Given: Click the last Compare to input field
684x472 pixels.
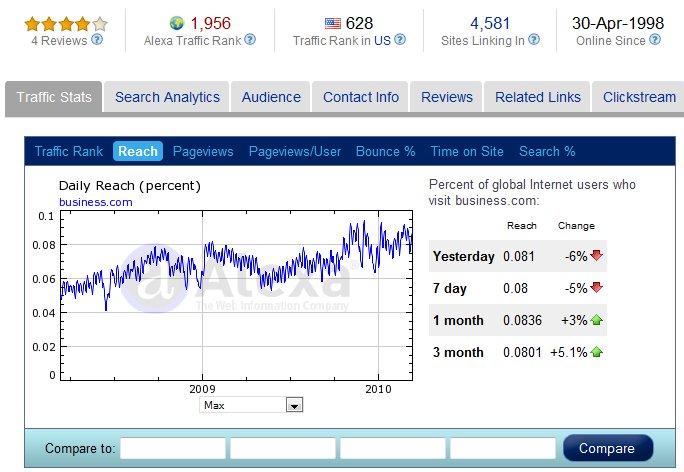Looking at the screenshot, I should [503, 448].
